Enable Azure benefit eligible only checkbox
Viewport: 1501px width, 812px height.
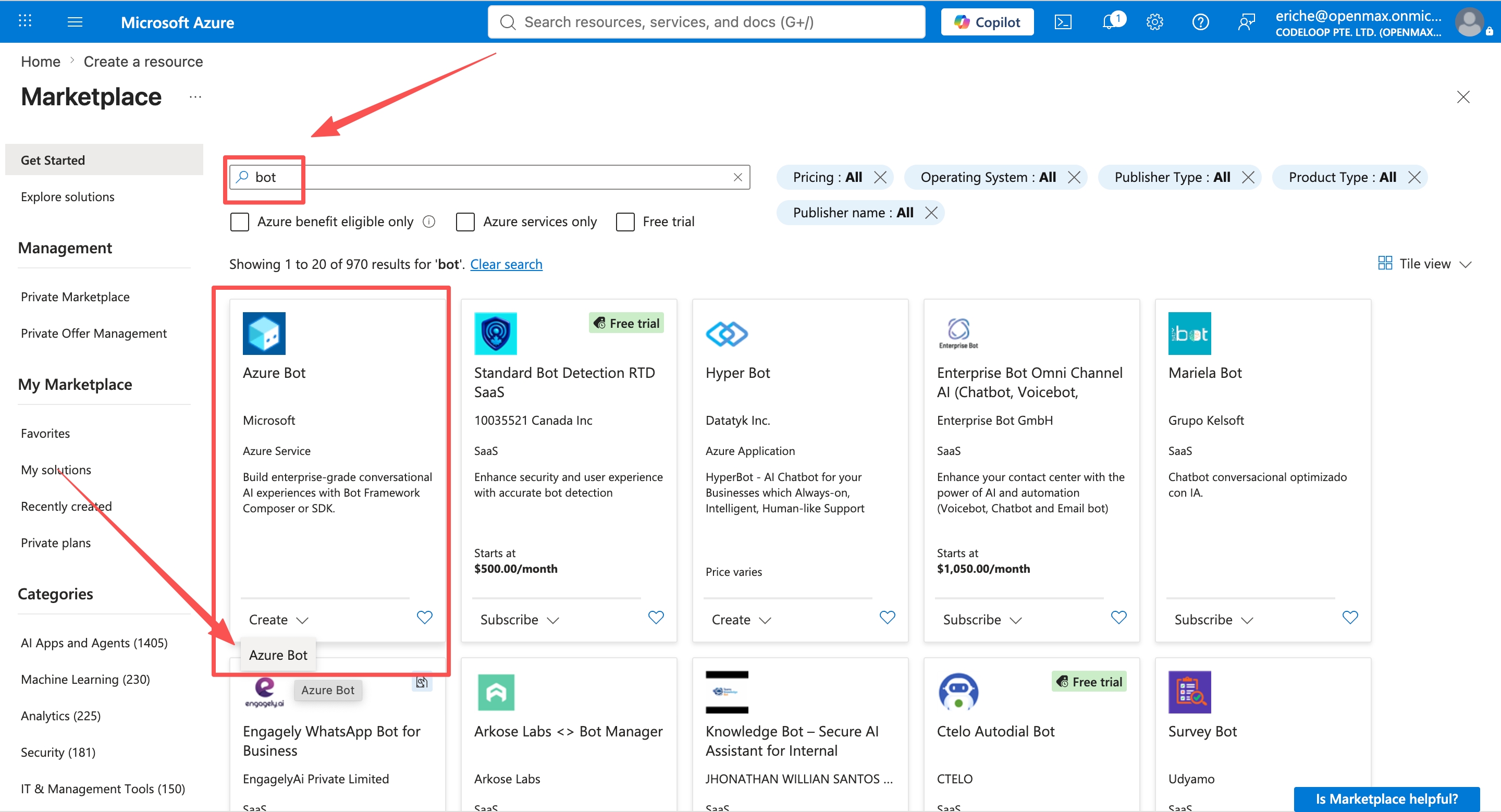[x=240, y=222]
